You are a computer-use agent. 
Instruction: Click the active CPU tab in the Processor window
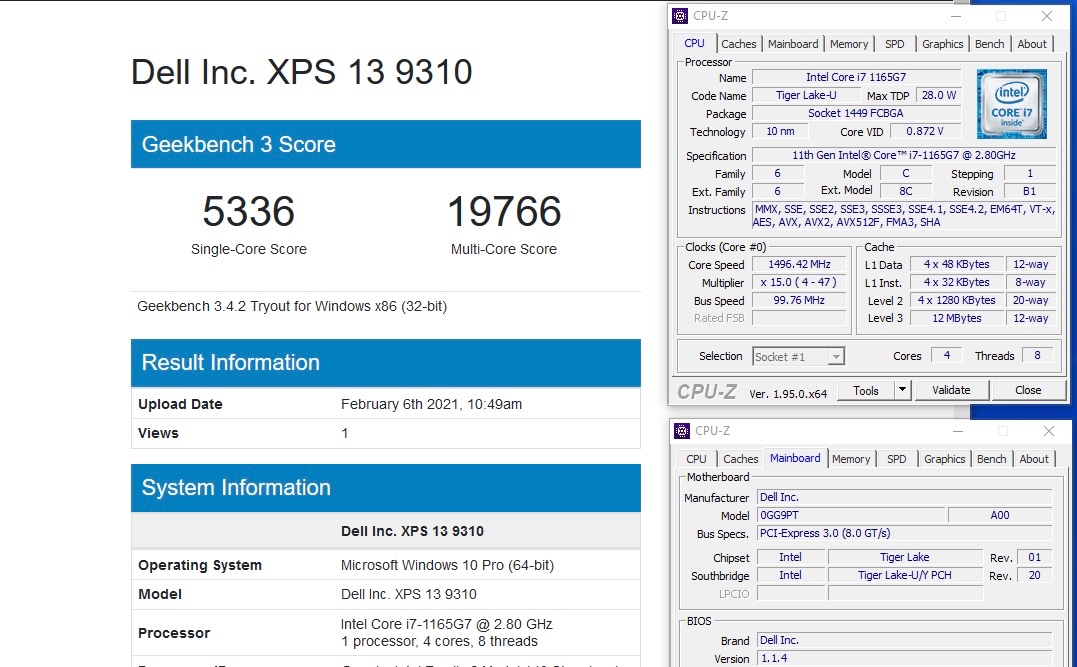(x=694, y=43)
